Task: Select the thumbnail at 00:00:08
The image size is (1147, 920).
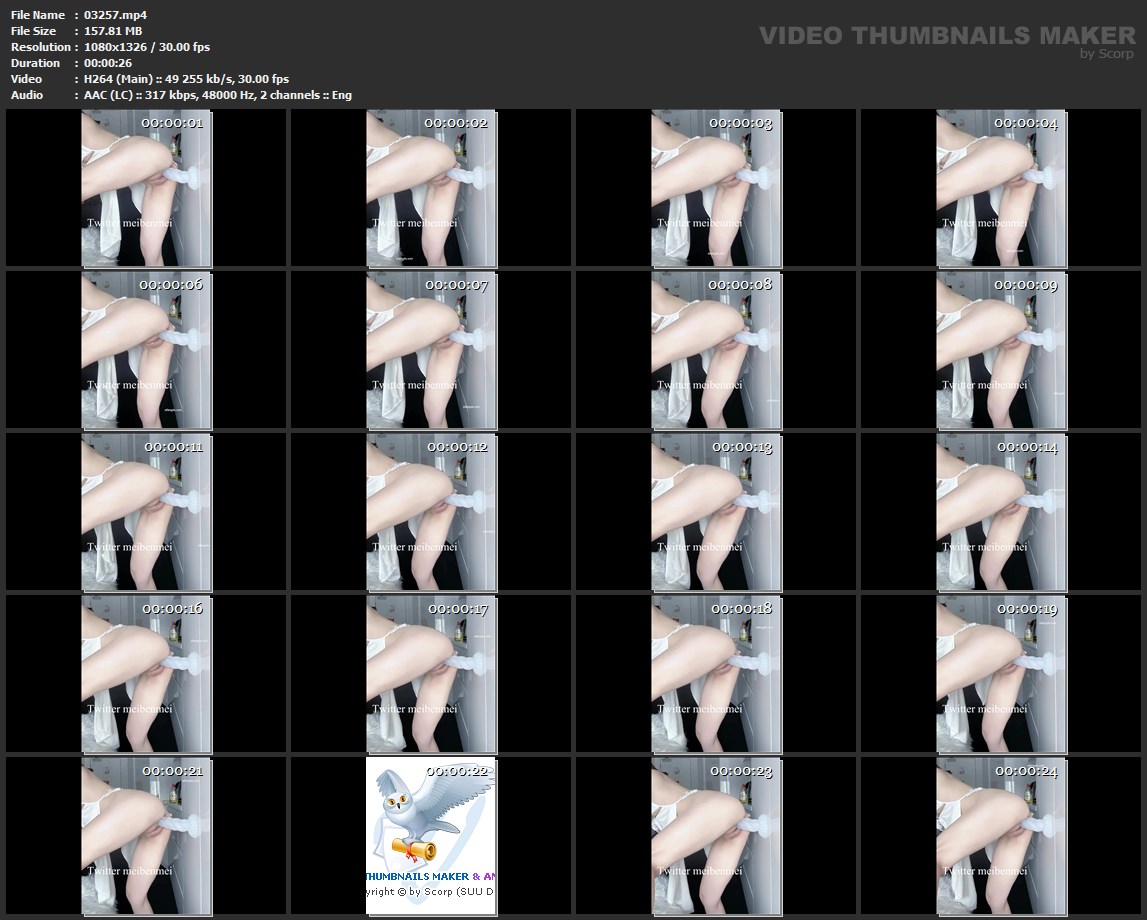Action: (716, 350)
